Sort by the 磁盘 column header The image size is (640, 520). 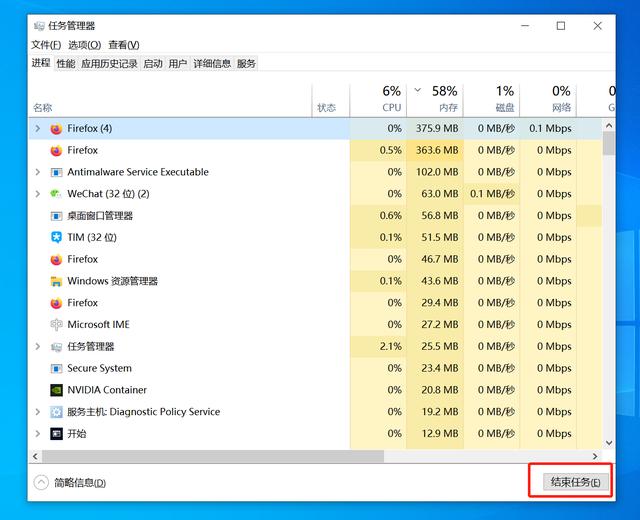pyautogui.click(x=491, y=99)
